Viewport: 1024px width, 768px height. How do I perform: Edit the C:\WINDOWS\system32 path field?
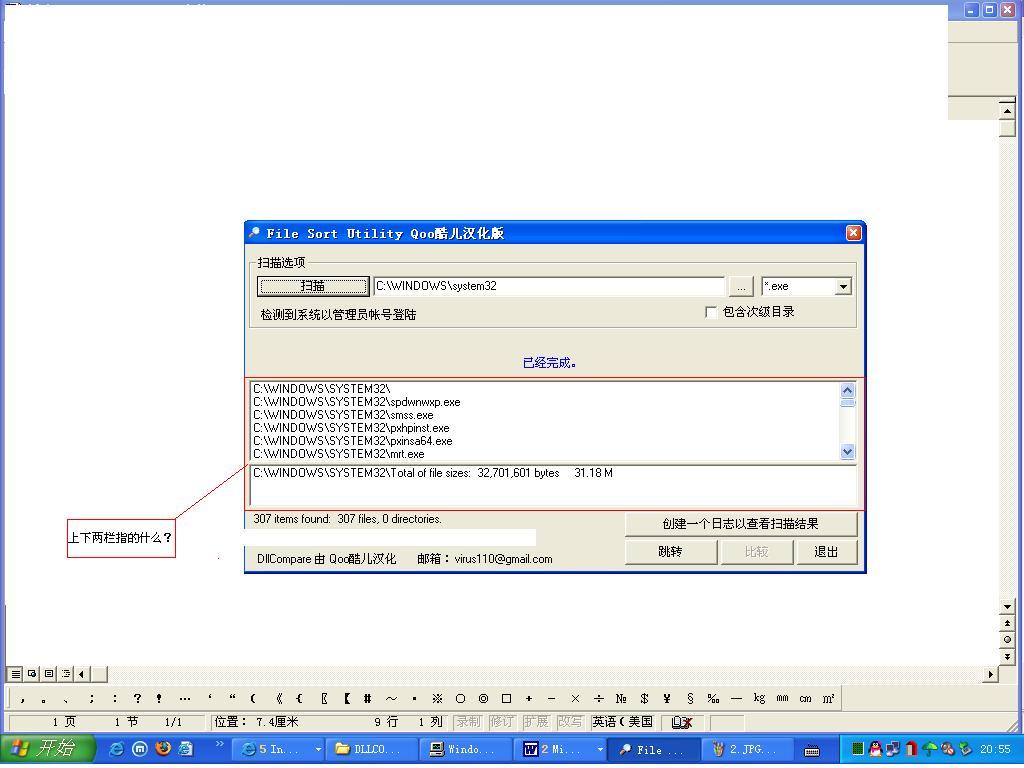click(x=549, y=286)
